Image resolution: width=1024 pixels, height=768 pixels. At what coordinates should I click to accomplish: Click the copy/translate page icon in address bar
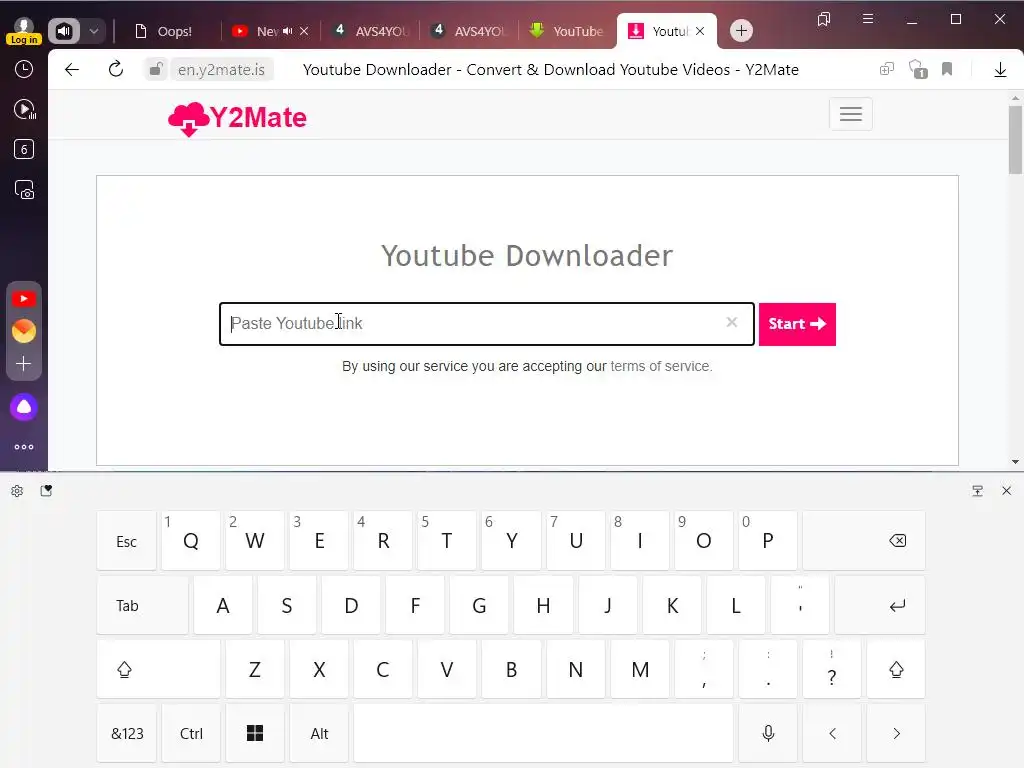pos(886,69)
